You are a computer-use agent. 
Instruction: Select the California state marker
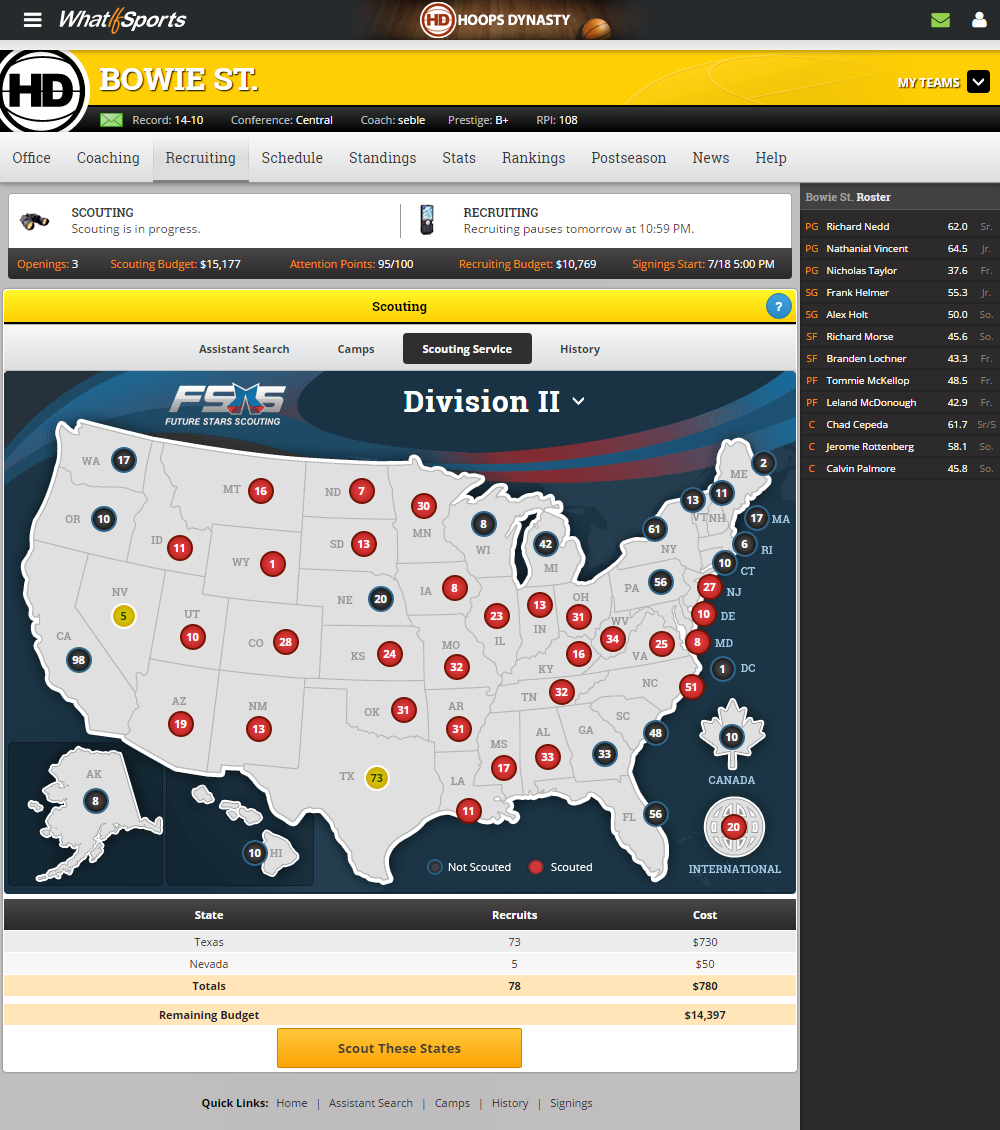point(78,660)
